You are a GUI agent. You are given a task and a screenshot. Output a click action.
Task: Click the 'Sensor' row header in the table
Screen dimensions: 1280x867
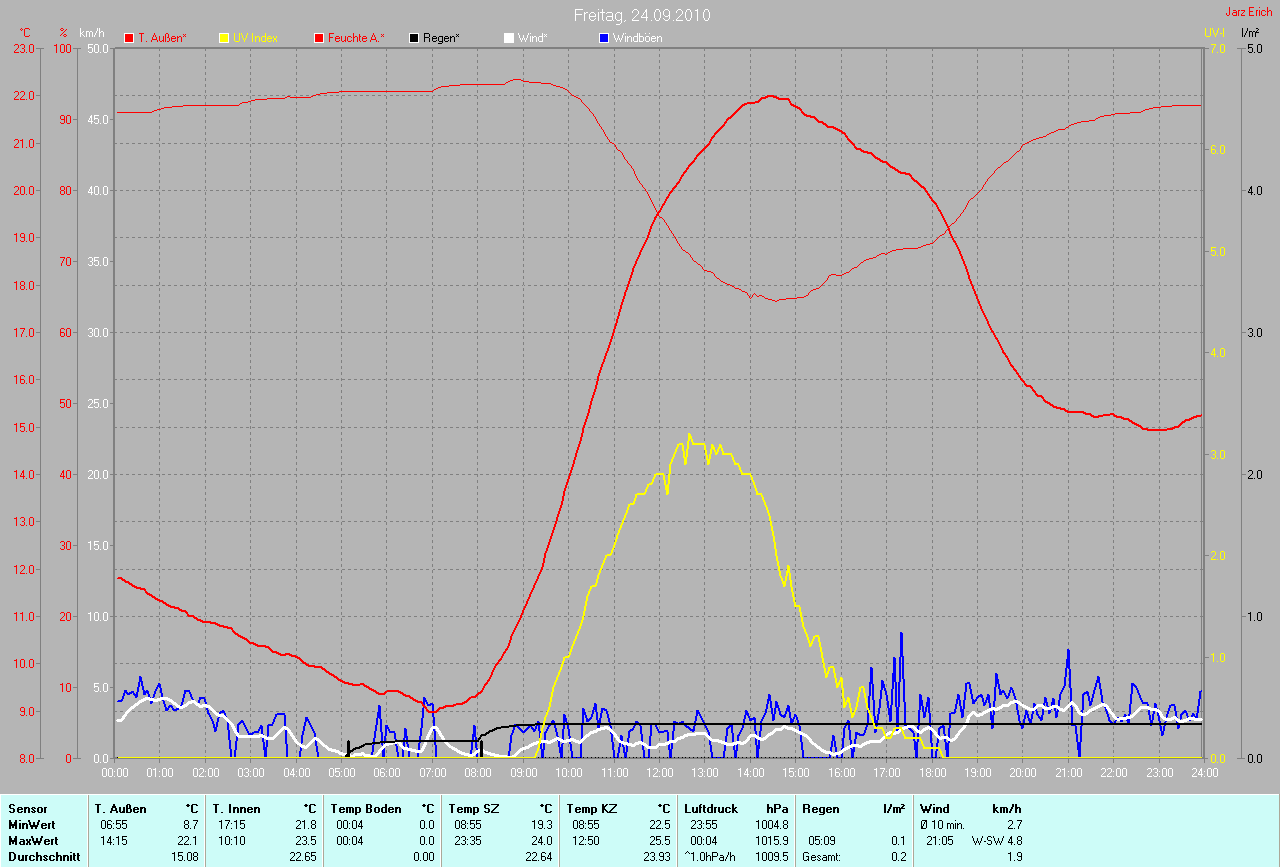click(x=27, y=808)
